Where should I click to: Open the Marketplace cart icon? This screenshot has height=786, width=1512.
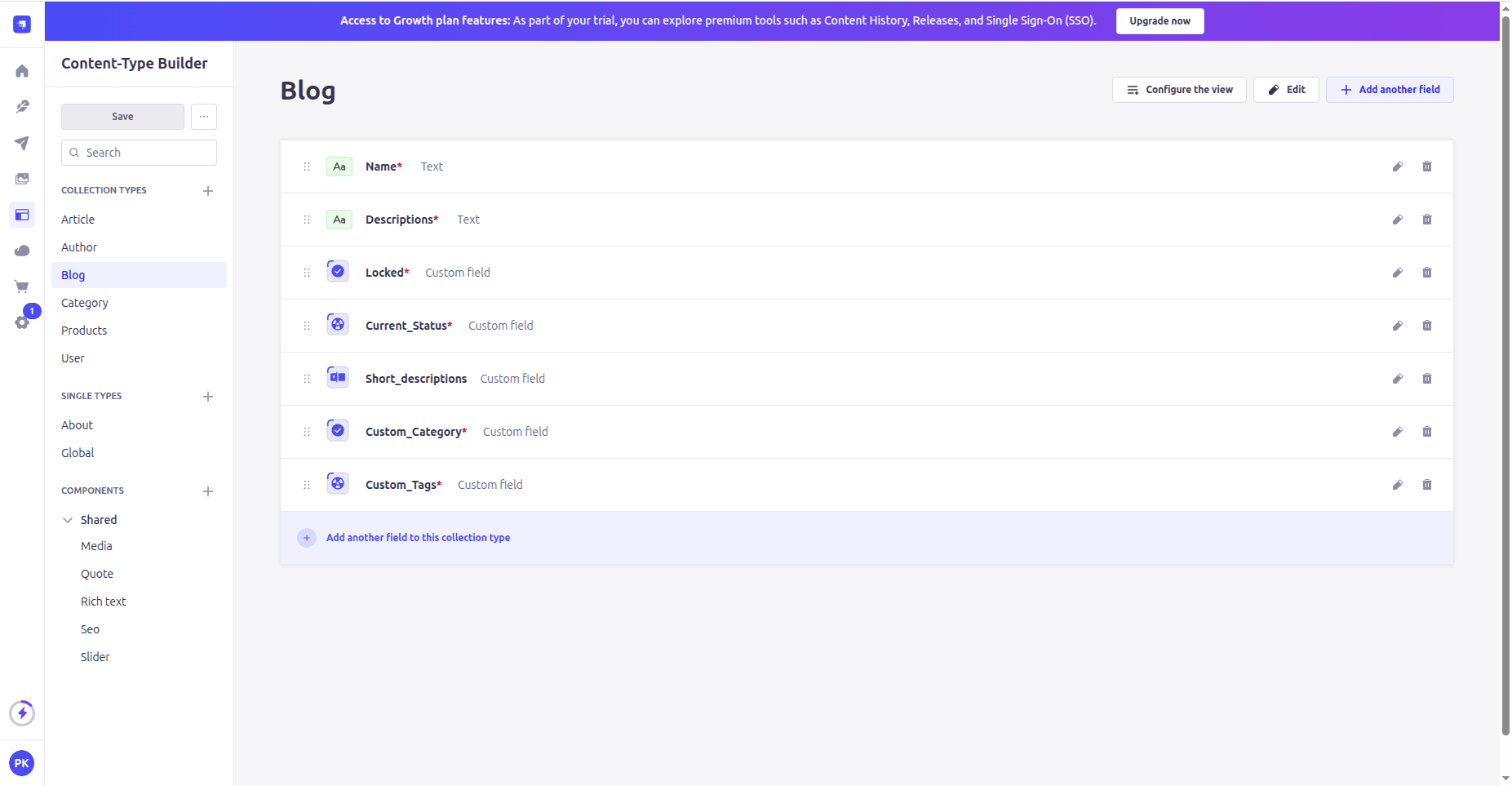22,286
